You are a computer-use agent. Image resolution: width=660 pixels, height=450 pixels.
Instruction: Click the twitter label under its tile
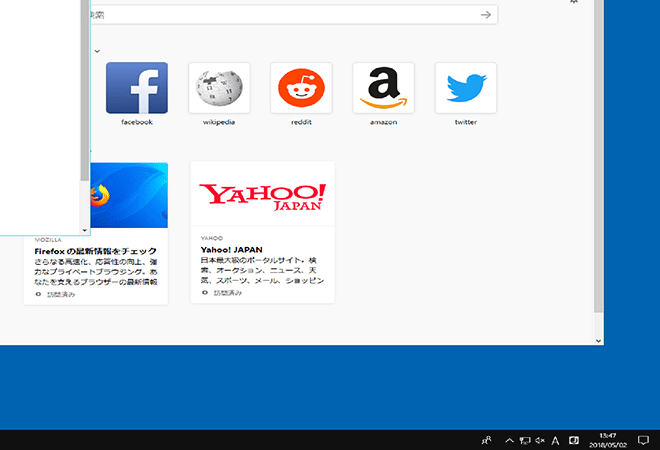click(466, 122)
